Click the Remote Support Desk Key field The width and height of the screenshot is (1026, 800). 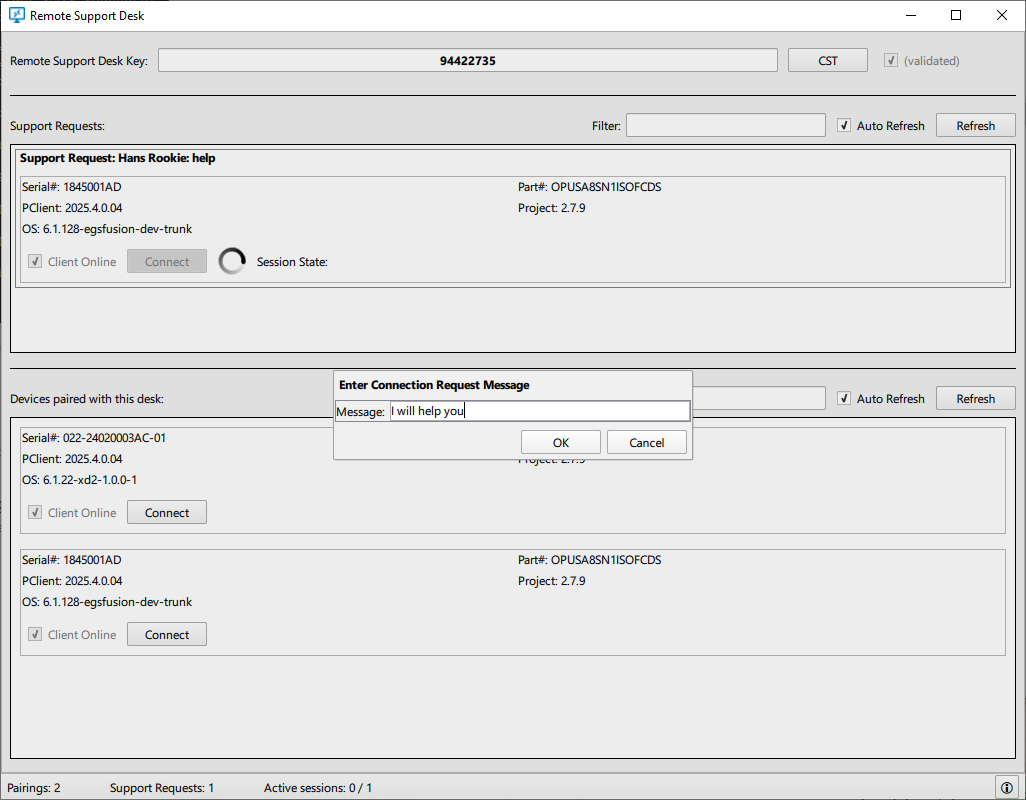pos(467,61)
